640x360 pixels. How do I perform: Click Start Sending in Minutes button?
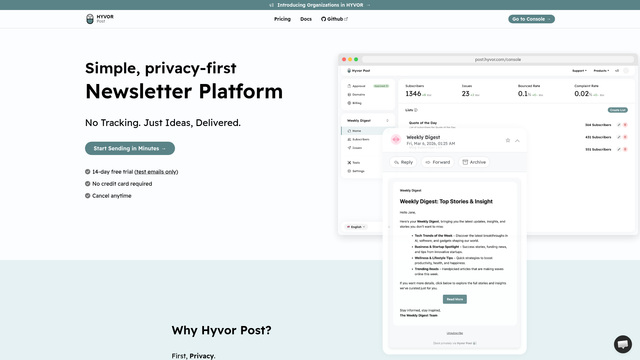(x=130, y=148)
